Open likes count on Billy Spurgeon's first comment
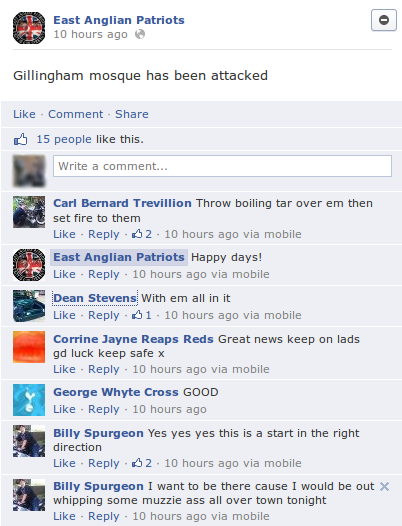The image size is (402, 526). click(142, 463)
